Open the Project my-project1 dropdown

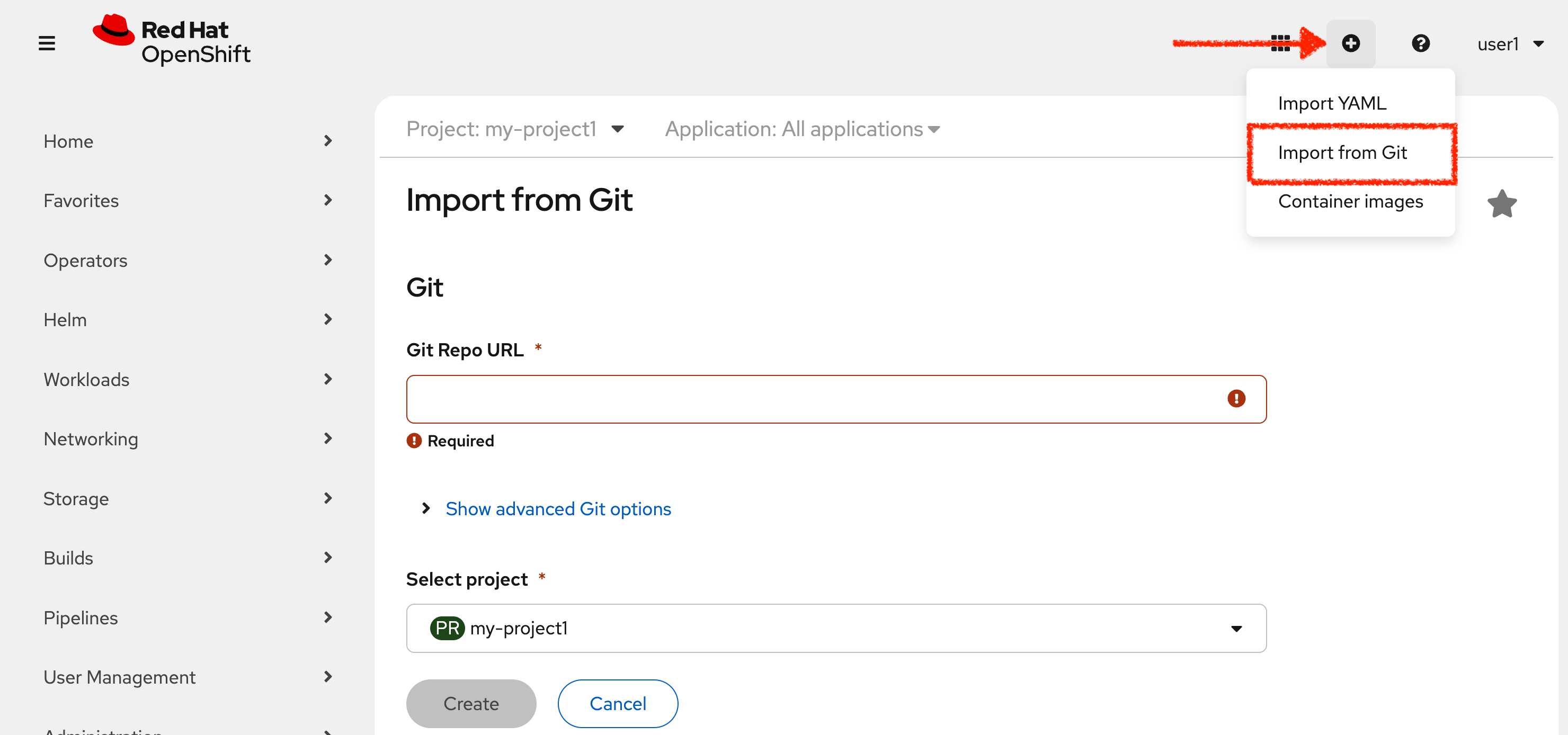tap(514, 128)
